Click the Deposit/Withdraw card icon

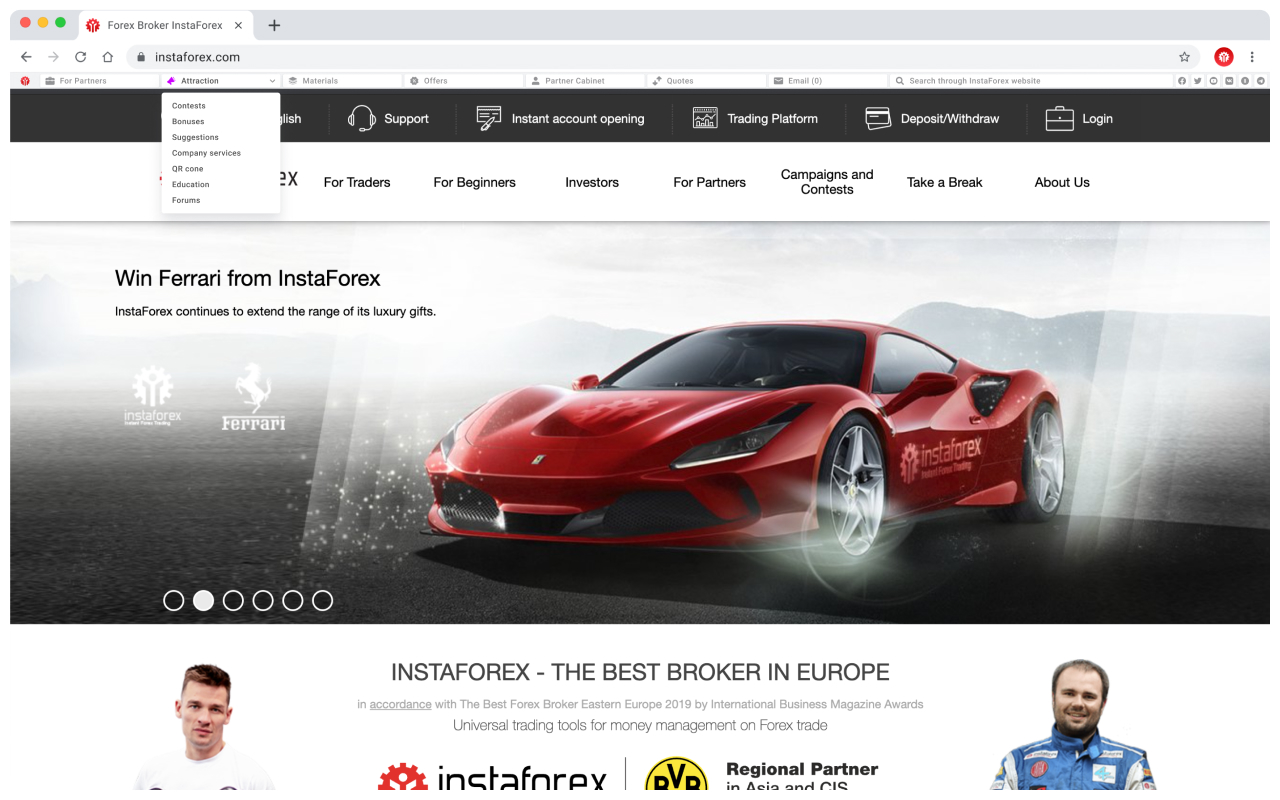(878, 118)
